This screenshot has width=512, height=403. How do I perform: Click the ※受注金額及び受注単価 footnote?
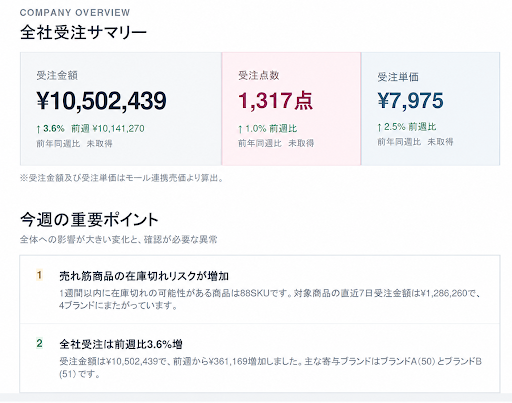point(121,178)
